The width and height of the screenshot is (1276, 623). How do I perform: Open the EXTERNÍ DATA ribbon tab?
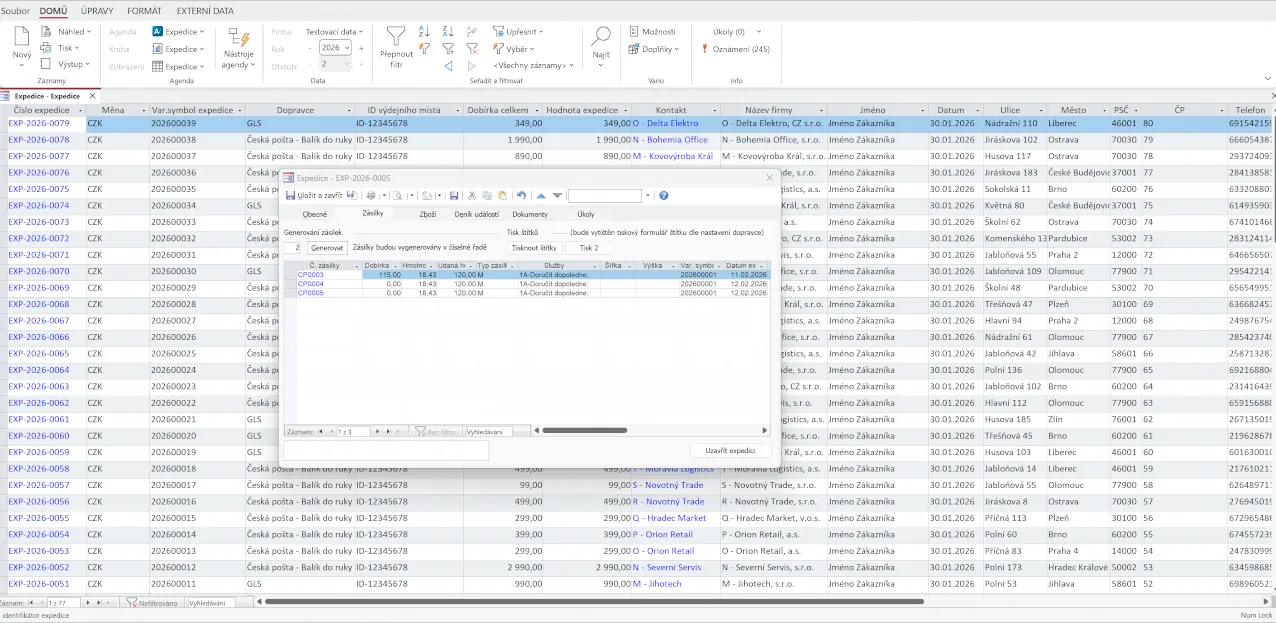click(x=205, y=11)
